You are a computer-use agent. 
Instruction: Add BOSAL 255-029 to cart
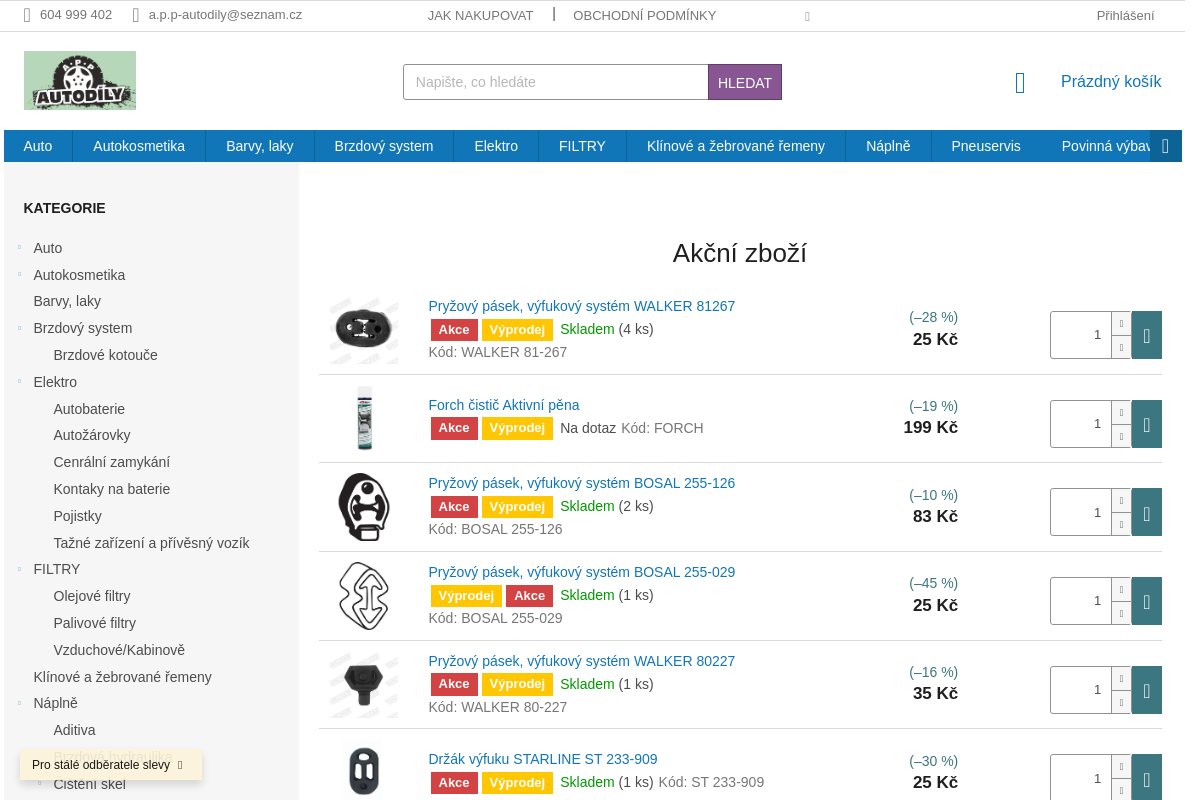point(1146,601)
